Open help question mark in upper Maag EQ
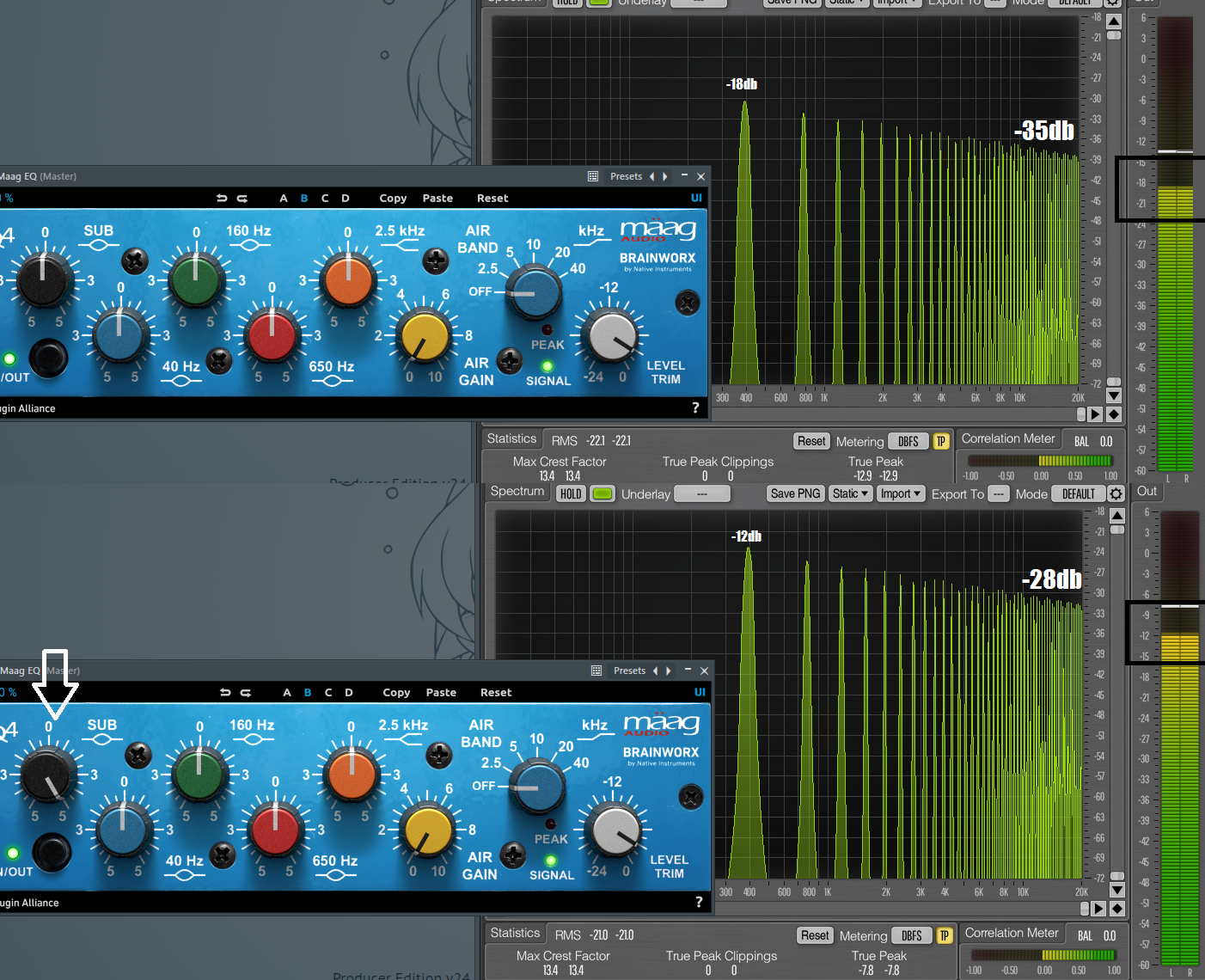This screenshot has width=1205, height=980. pyautogui.click(x=695, y=407)
